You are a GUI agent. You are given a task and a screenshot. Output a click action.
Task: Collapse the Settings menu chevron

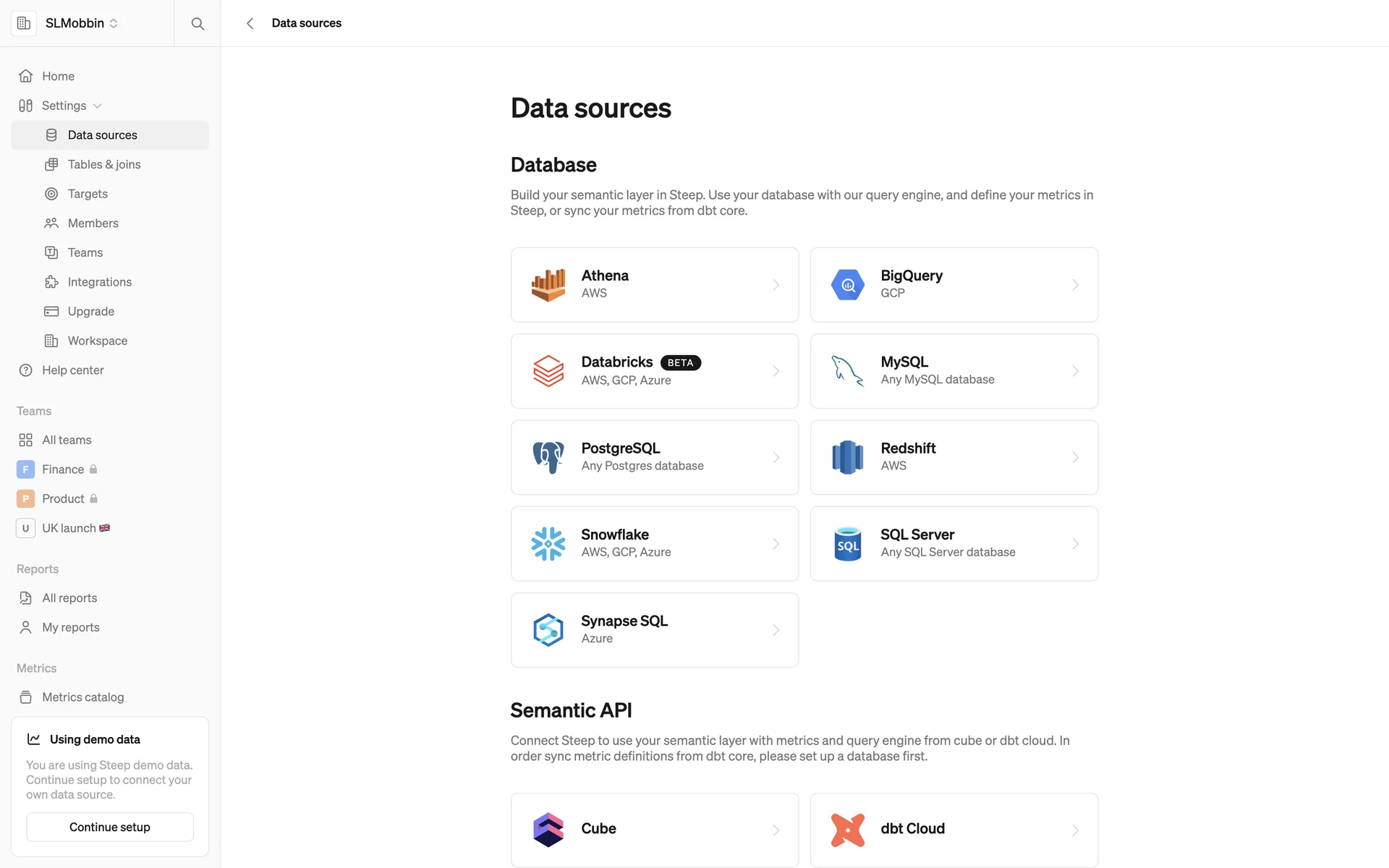[98, 106]
